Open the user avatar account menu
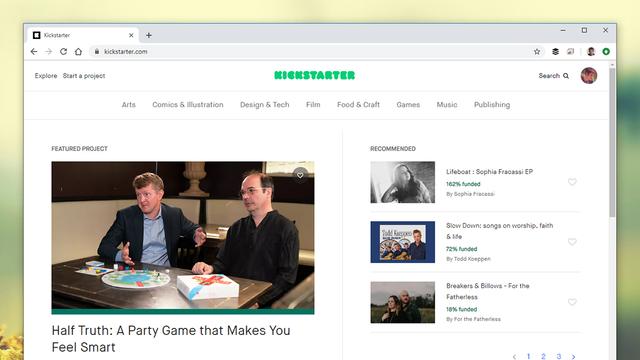Screen dimensions: 640x360 589,76
